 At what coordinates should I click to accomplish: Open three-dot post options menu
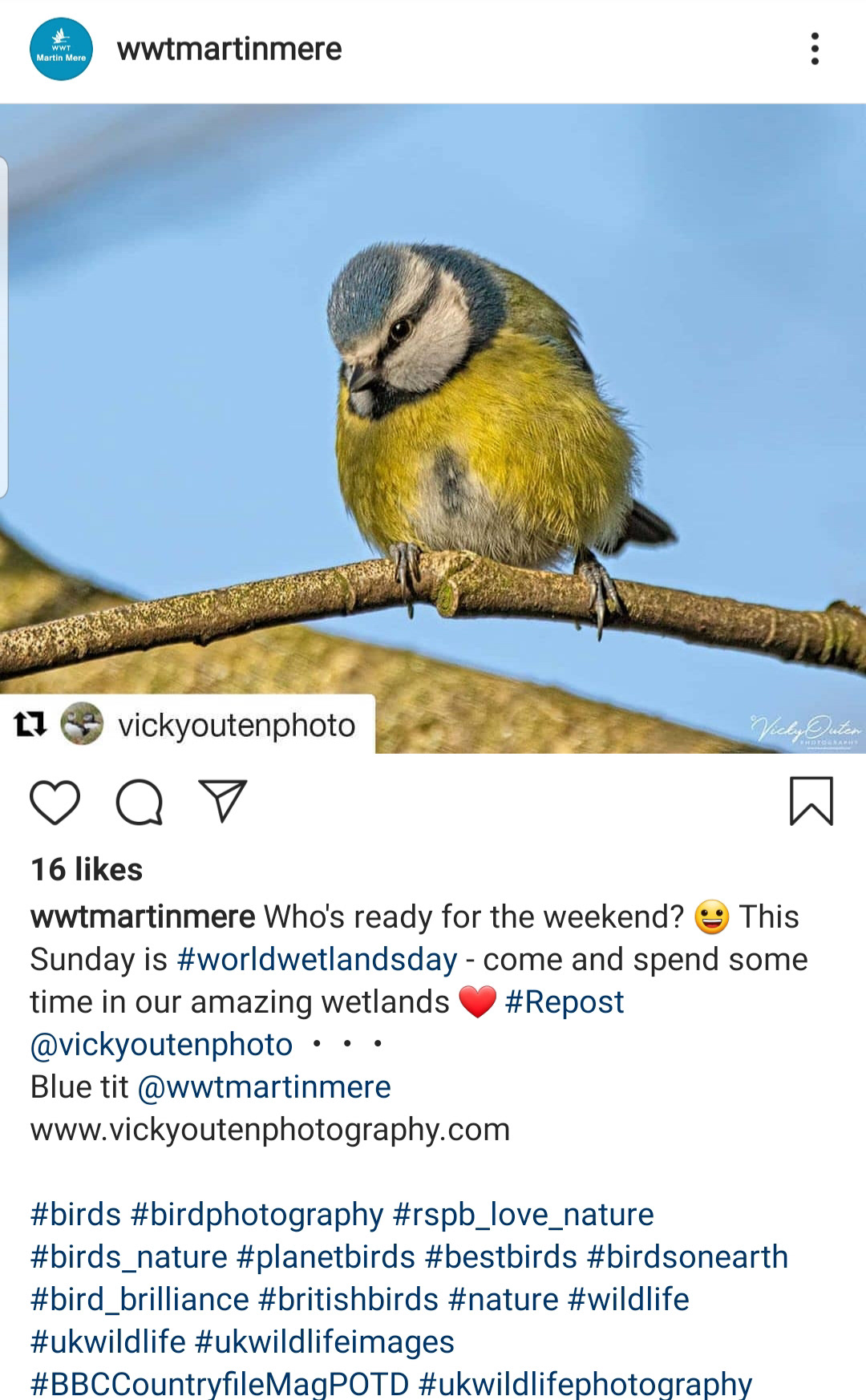click(x=815, y=49)
